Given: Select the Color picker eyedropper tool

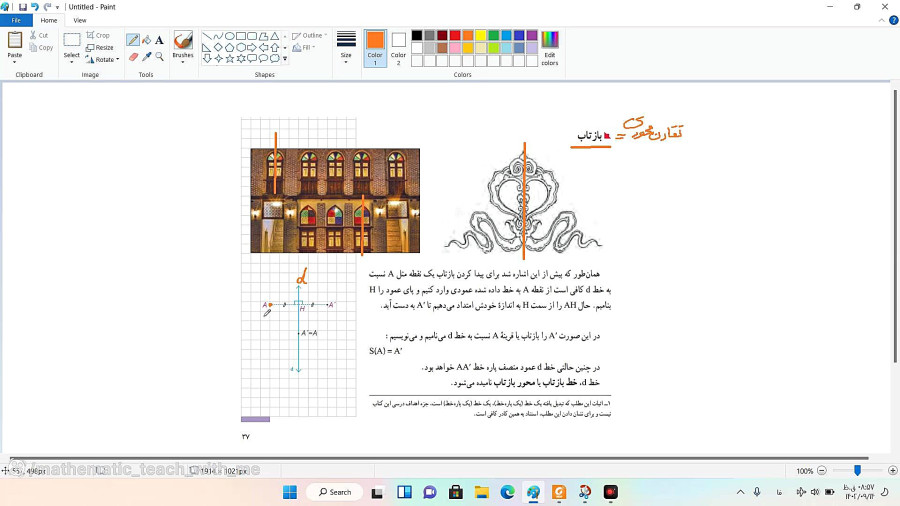Looking at the screenshot, I should (146, 56).
